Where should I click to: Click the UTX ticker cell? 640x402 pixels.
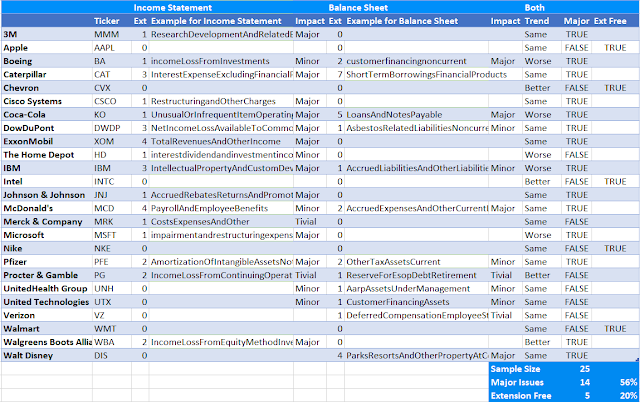point(112,302)
